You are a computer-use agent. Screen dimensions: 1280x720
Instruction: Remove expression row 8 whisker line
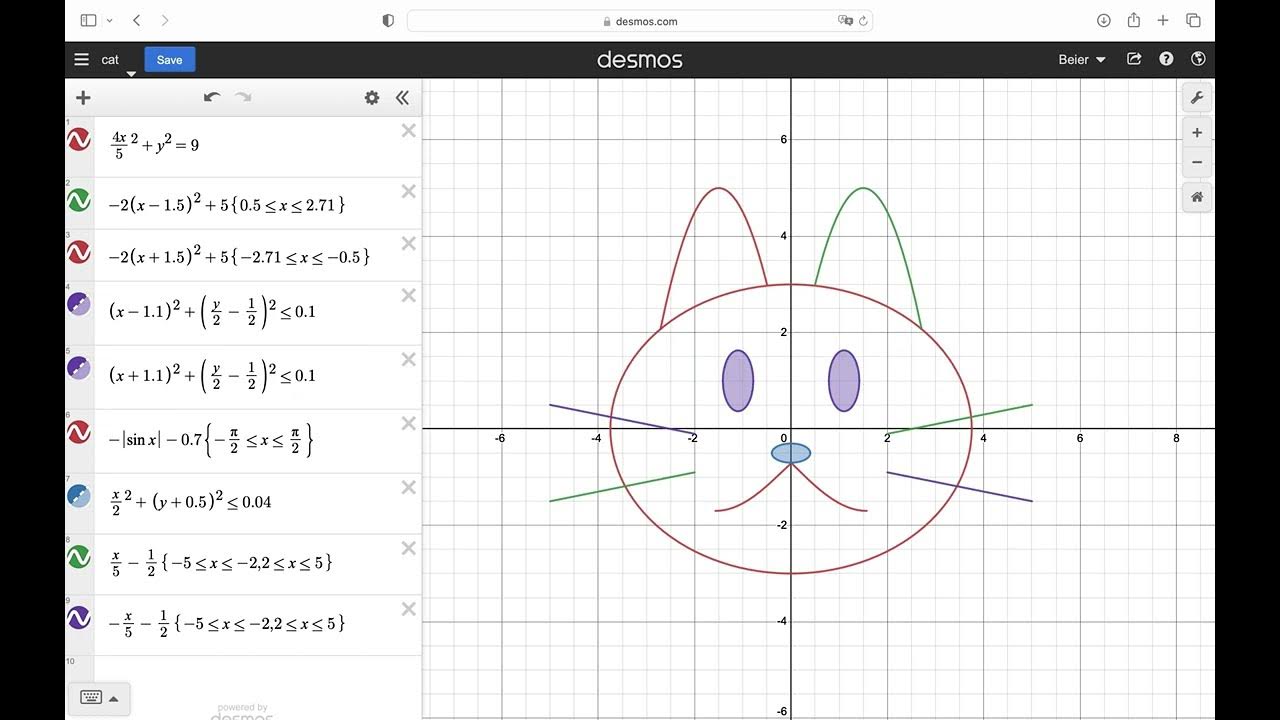point(408,548)
